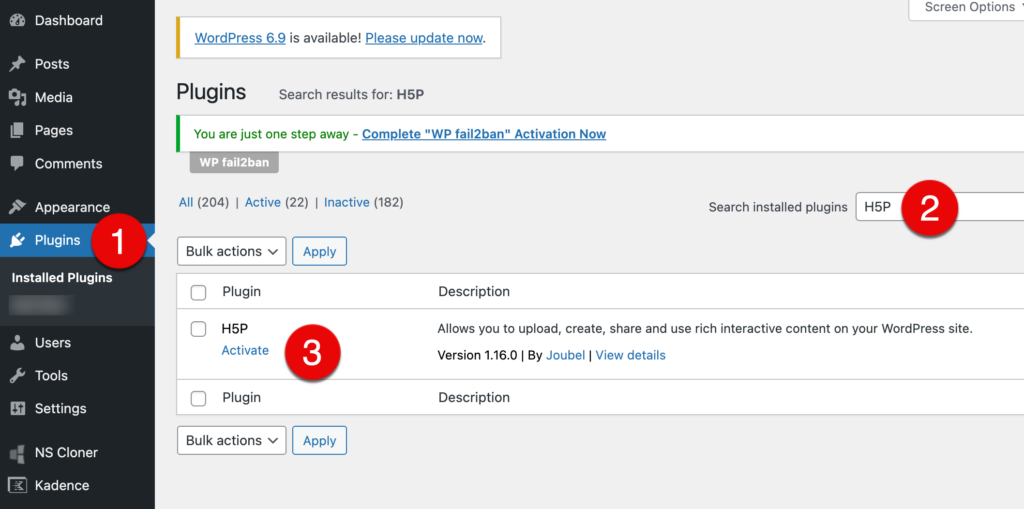Filter plugins by Inactive

pos(346,202)
